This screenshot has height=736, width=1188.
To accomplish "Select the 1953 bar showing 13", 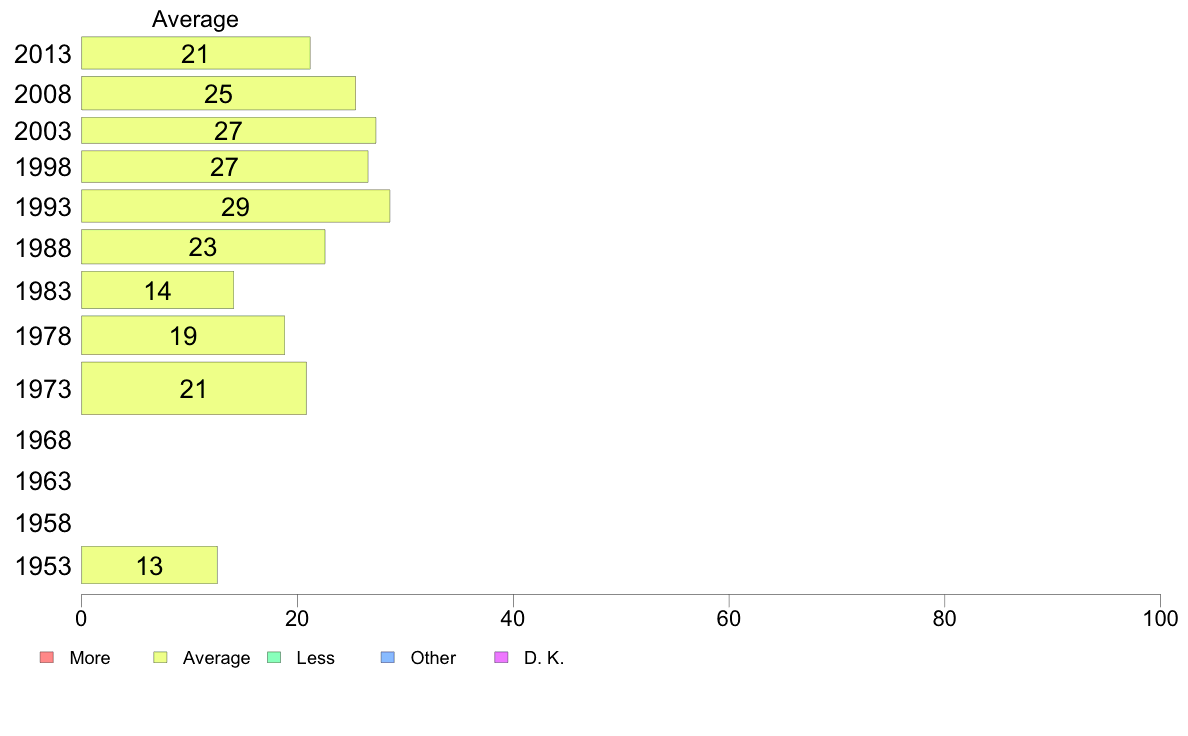I will coord(149,565).
